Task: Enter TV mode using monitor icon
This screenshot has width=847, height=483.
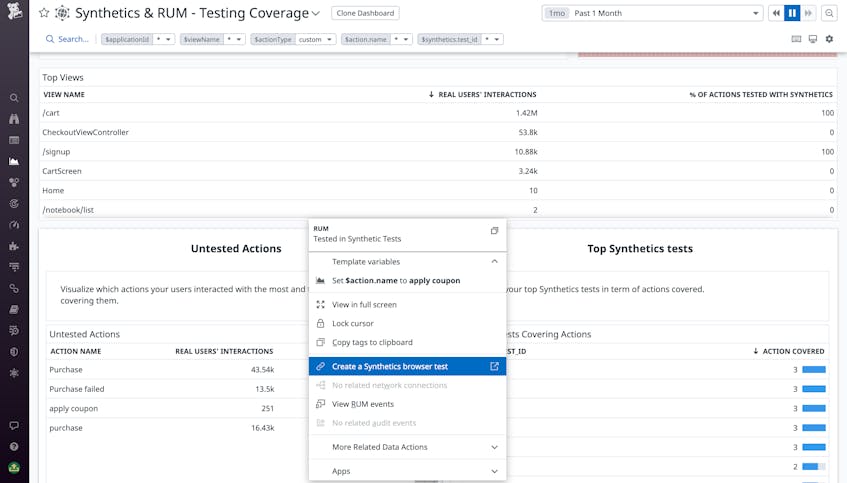Action: point(812,39)
